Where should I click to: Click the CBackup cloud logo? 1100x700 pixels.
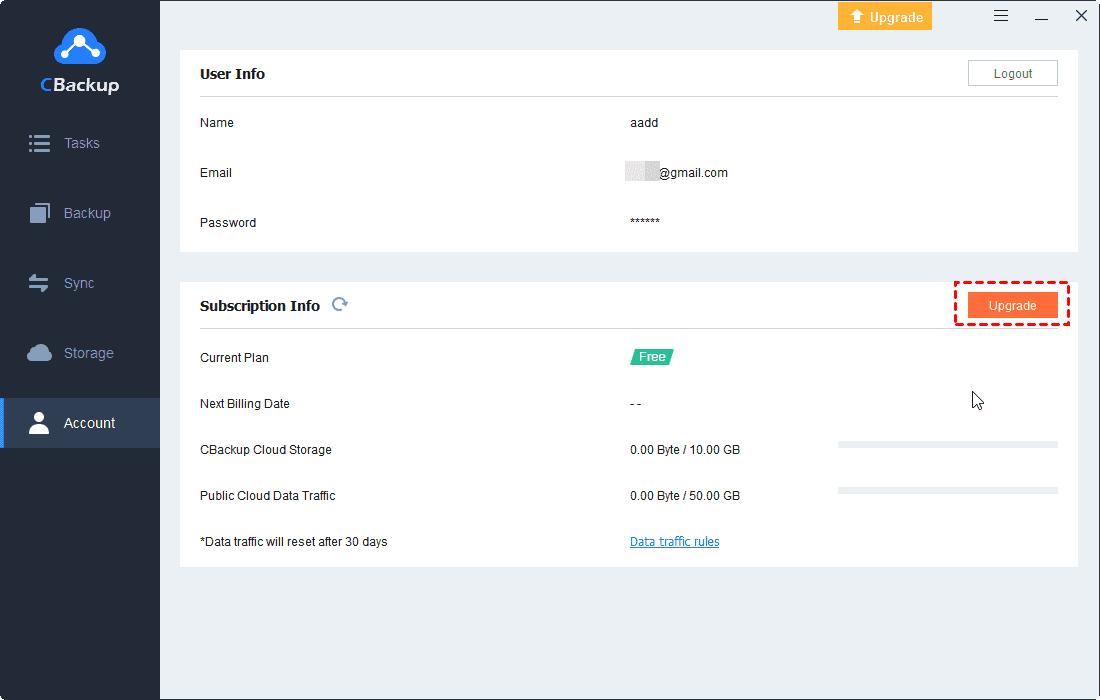click(80, 47)
